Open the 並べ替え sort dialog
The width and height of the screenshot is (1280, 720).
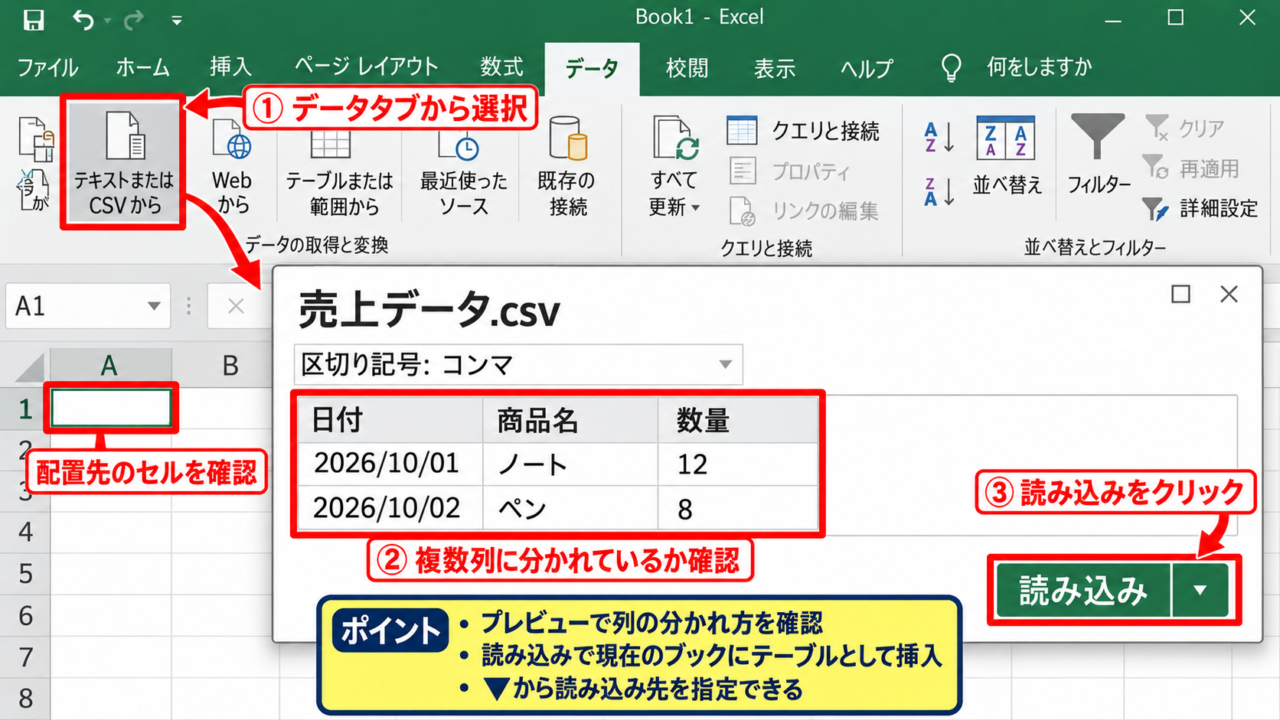pyautogui.click(x=1007, y=155)
